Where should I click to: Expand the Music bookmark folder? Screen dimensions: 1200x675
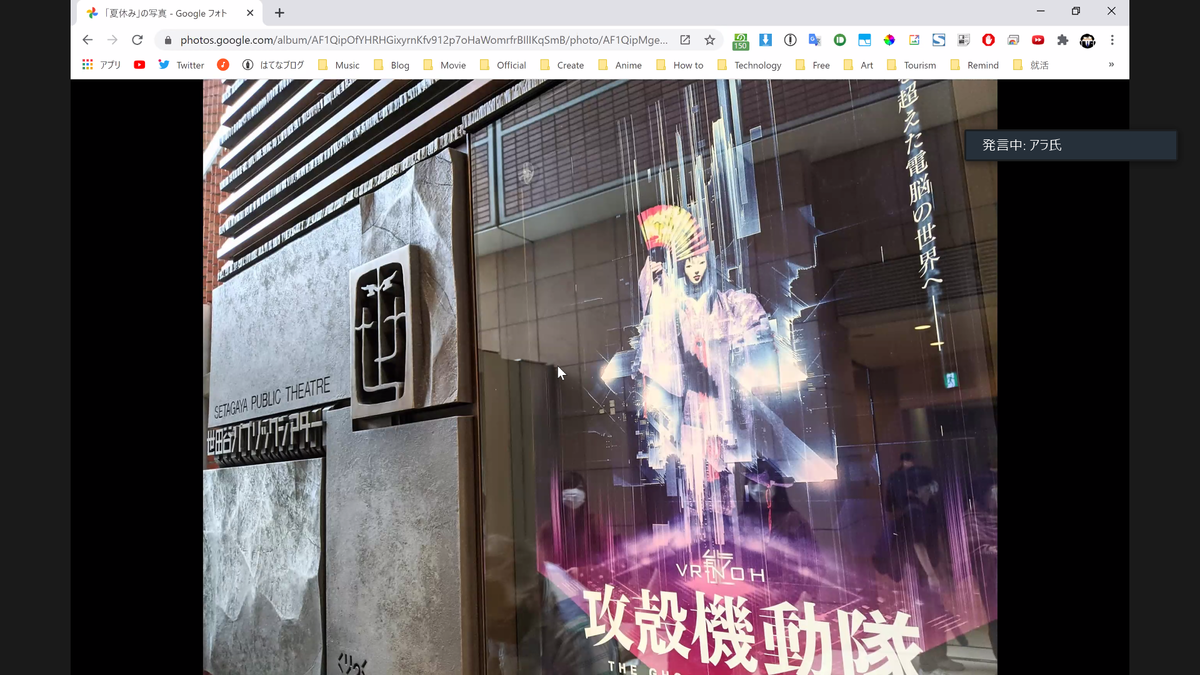pyautogui.click(x=339, y=65)
